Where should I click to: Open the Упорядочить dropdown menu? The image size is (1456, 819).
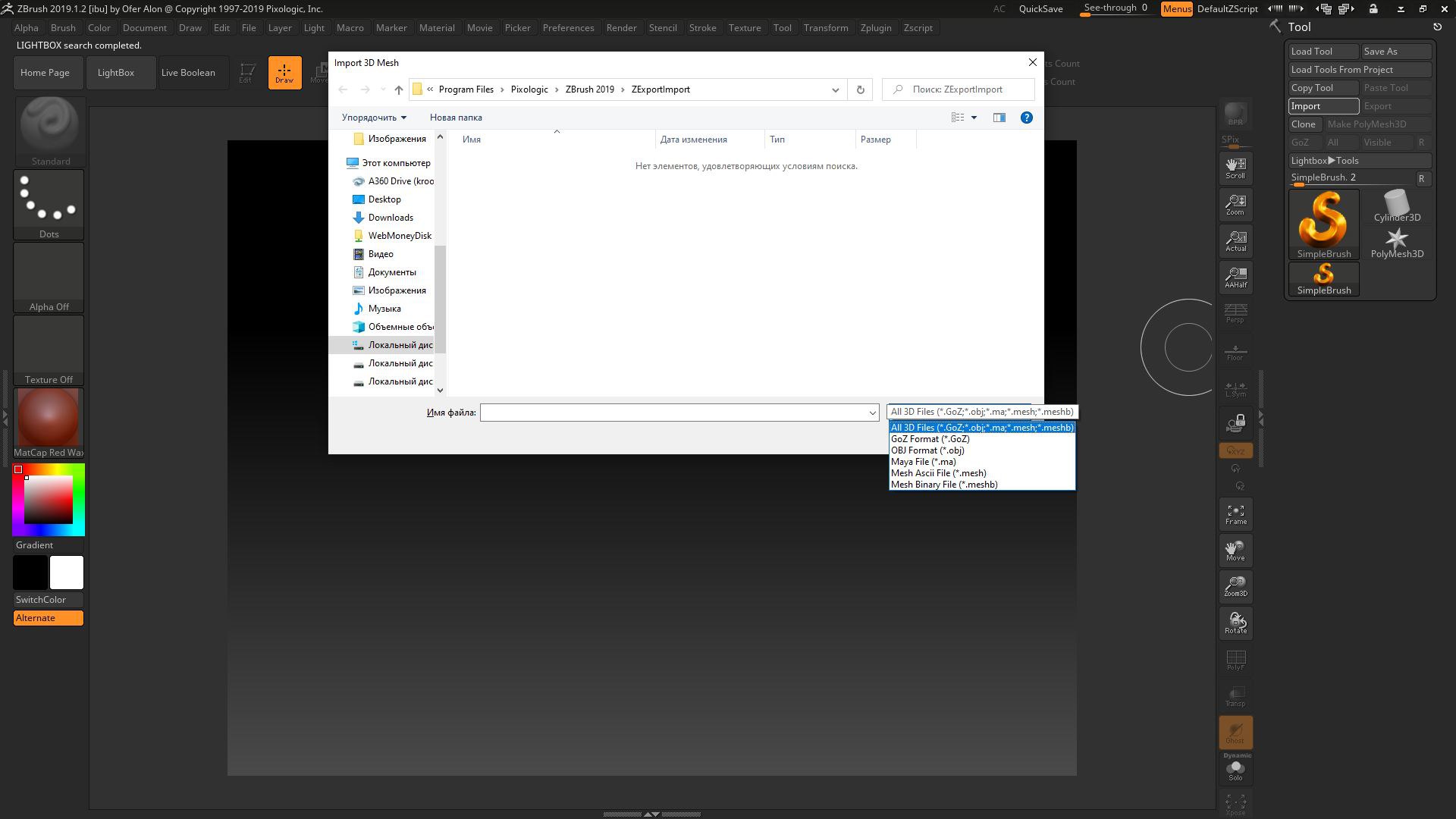click(374, 118)
